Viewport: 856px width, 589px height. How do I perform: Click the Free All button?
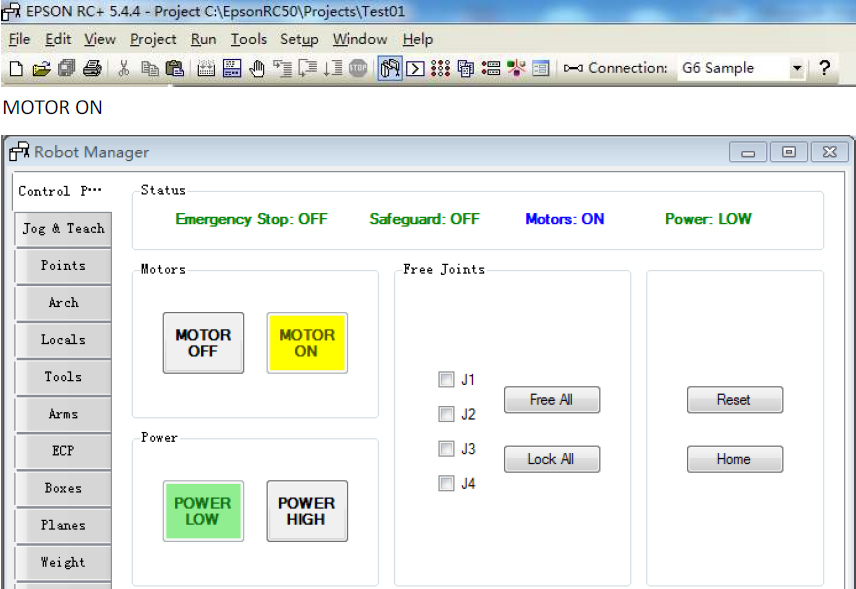[x=551, y=400]
